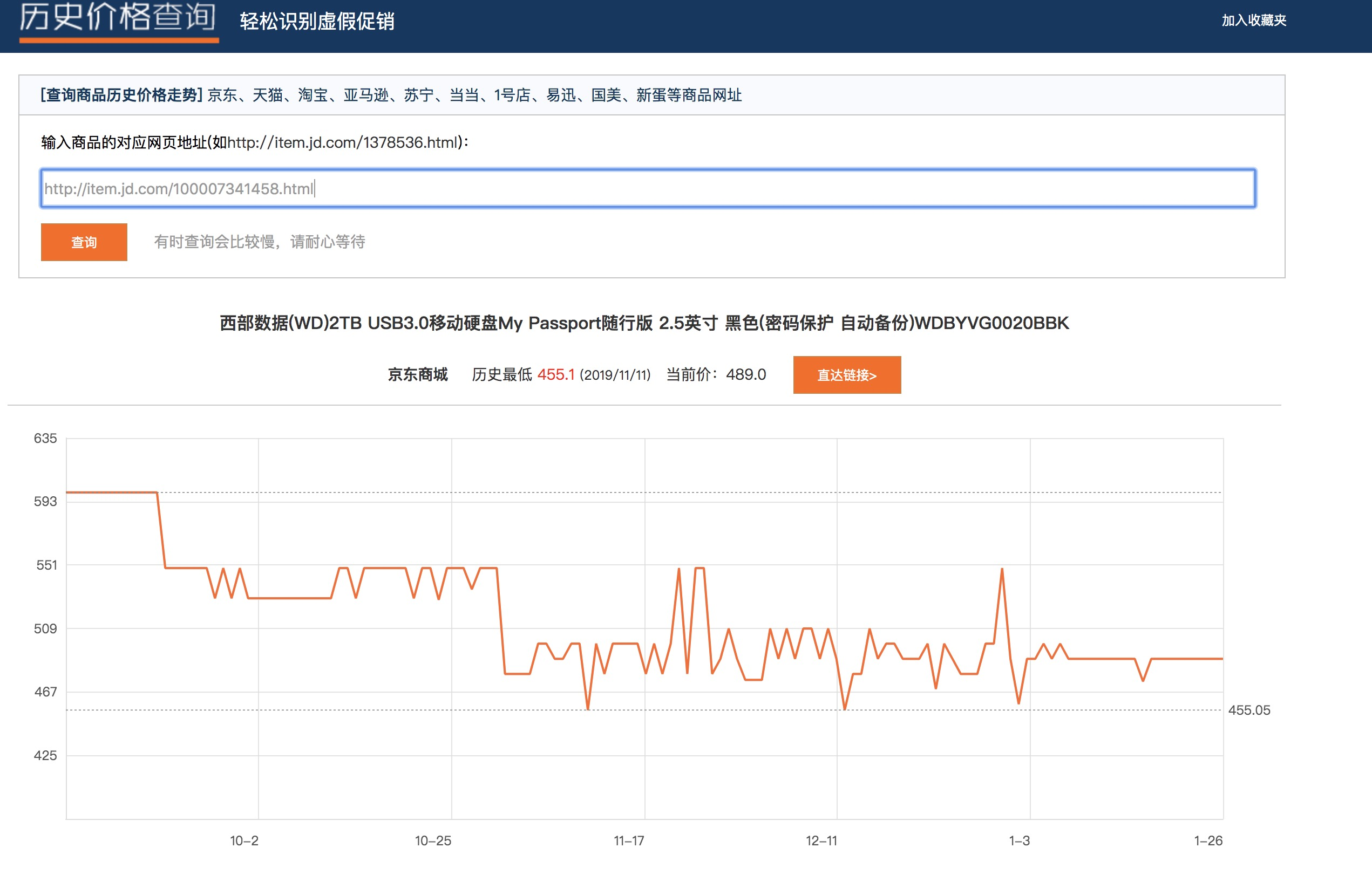
Task: Click the [查询商品历史价格走势] heading
Action: pos(121,95)
